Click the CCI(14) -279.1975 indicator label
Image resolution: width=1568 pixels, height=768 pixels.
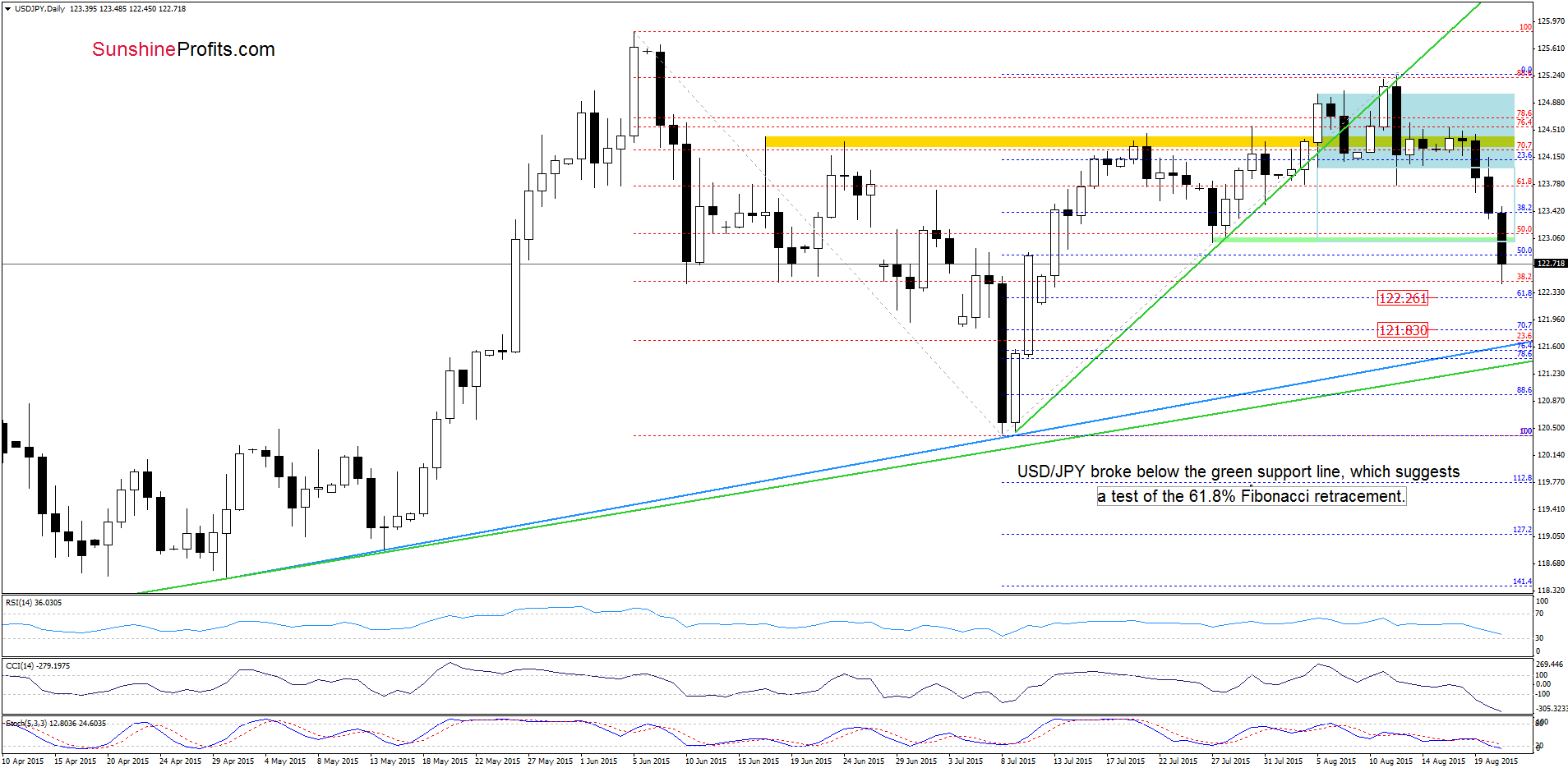[38, 666]
